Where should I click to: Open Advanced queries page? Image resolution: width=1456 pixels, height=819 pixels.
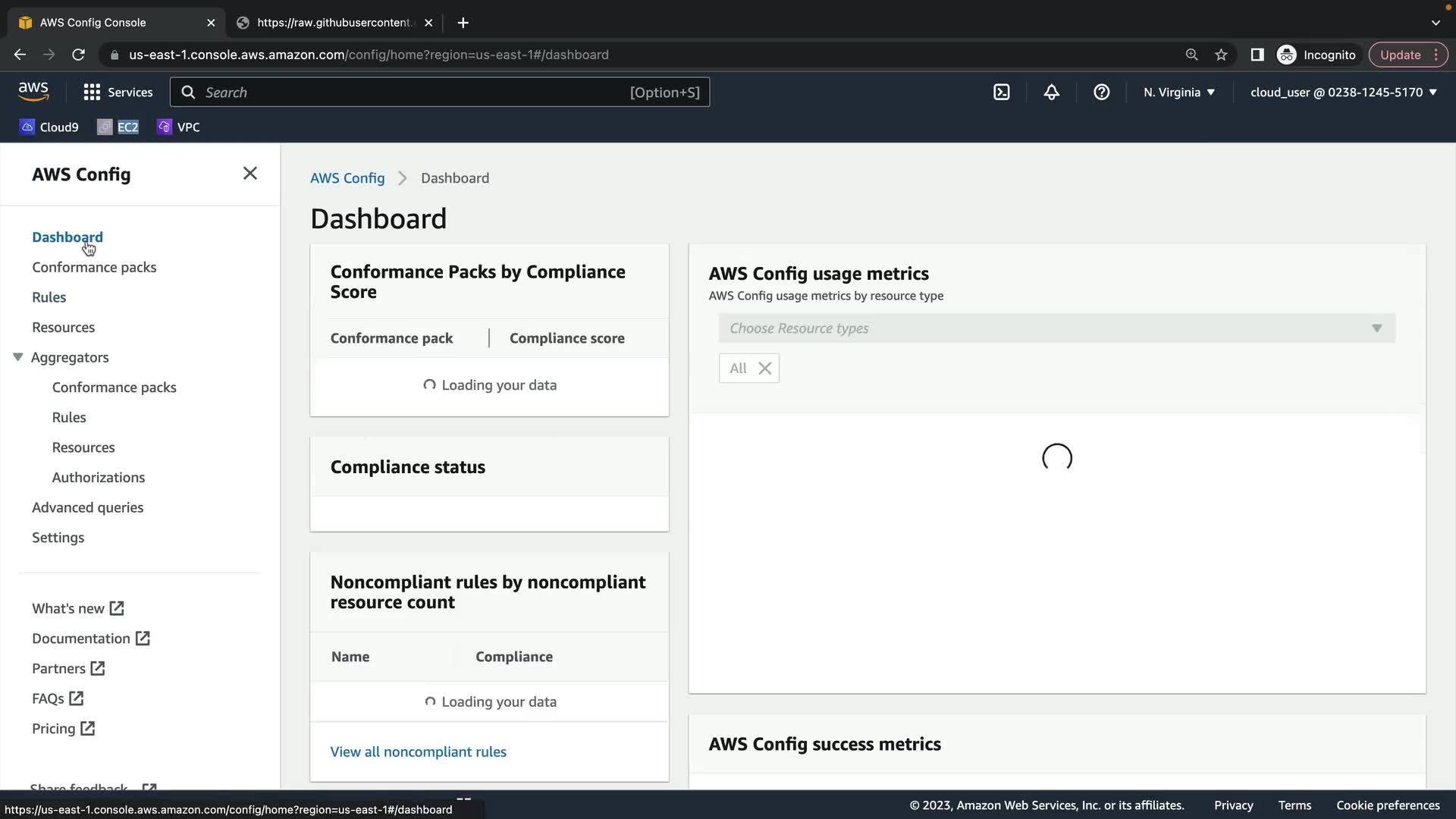87,507
